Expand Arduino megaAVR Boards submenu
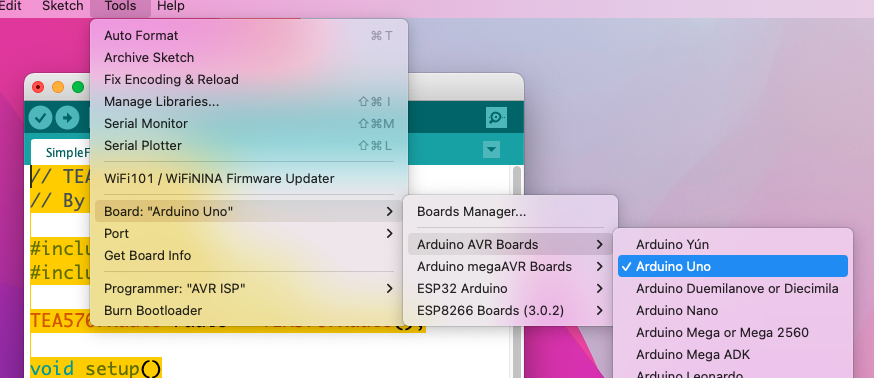 click(x=510, y=266)
